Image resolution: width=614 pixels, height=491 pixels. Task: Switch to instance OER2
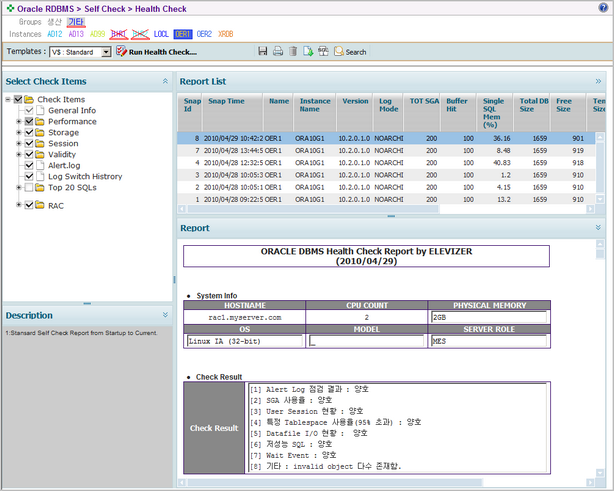[204, 34]
